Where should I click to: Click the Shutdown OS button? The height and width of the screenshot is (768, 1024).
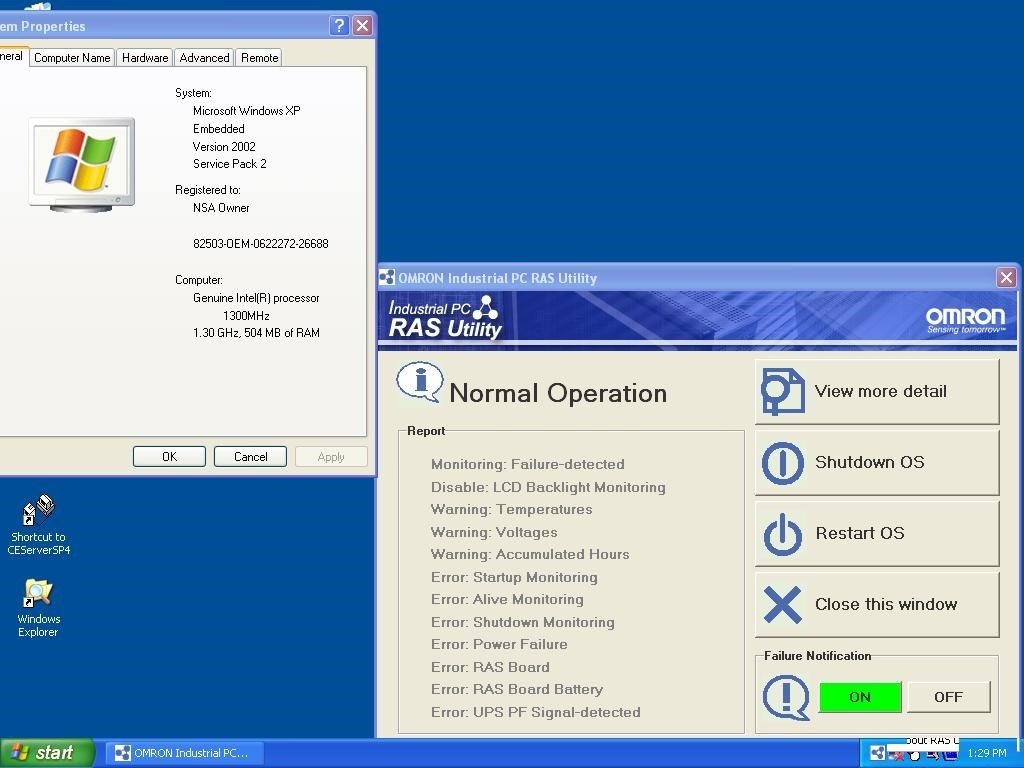pos(877,462)
